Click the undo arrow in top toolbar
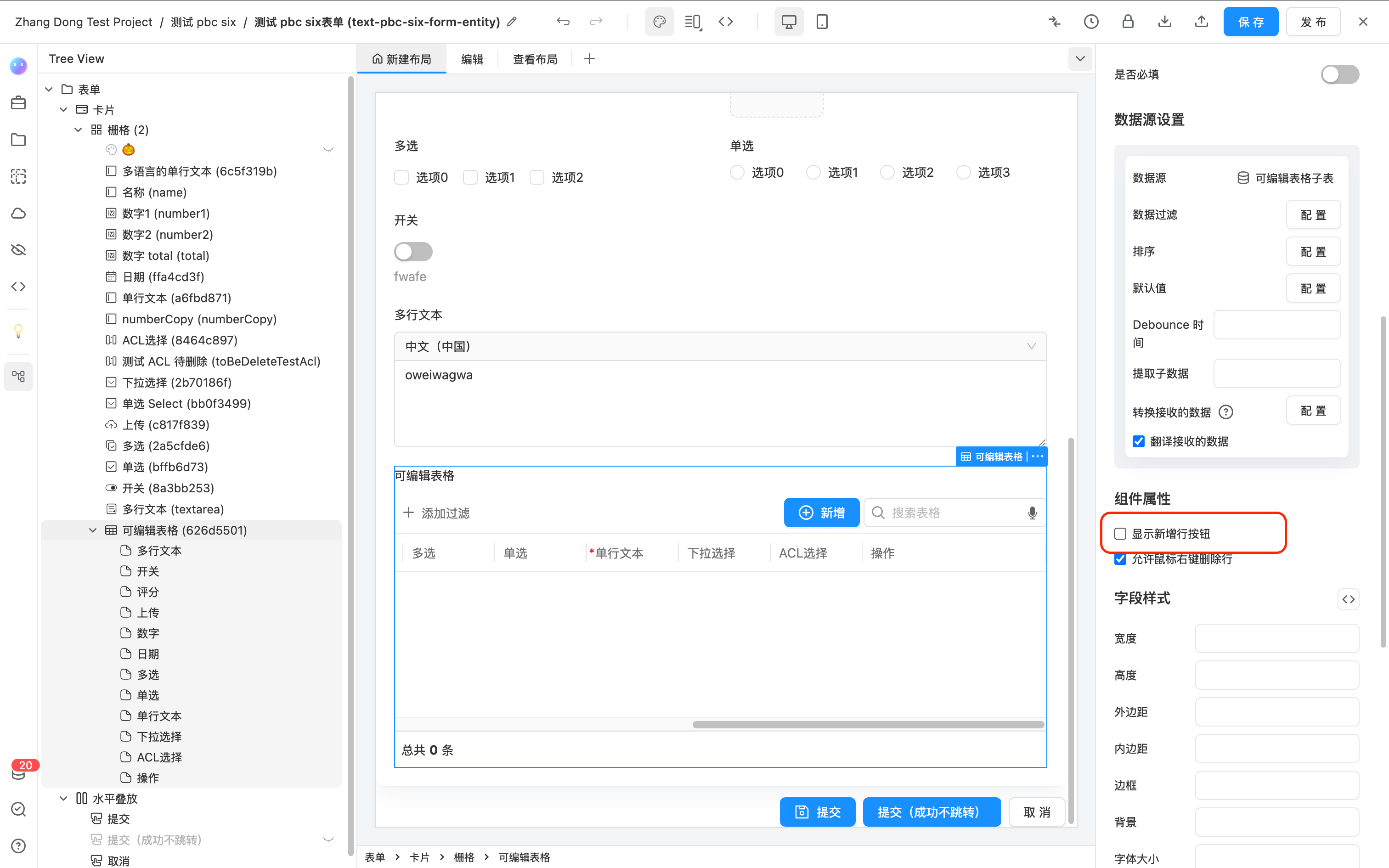This screenshot has height=868, width=1389. coord(563,22)
